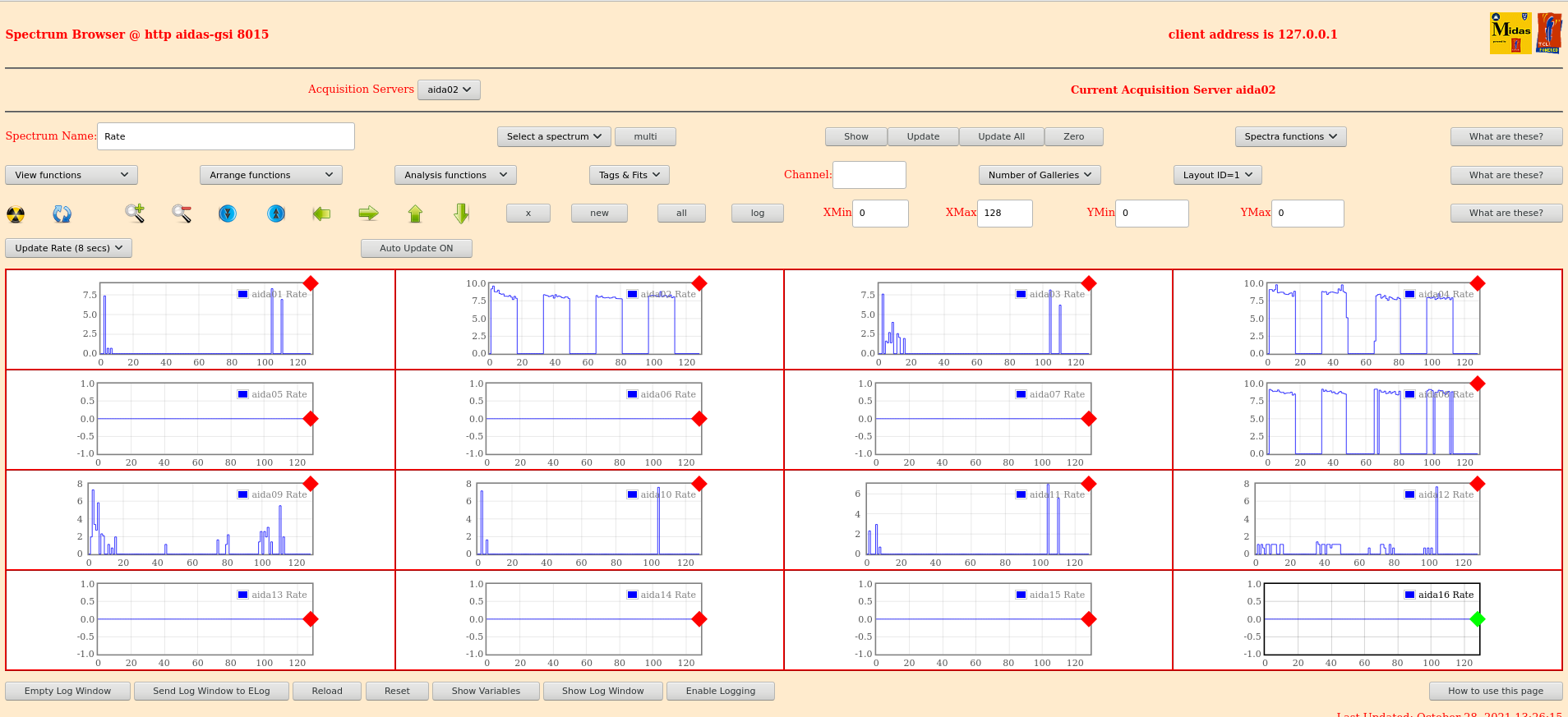Open the Layout ID=1 dropdown
Image resolution: width=1568 pixels, height=717 pixels.
1217,175
